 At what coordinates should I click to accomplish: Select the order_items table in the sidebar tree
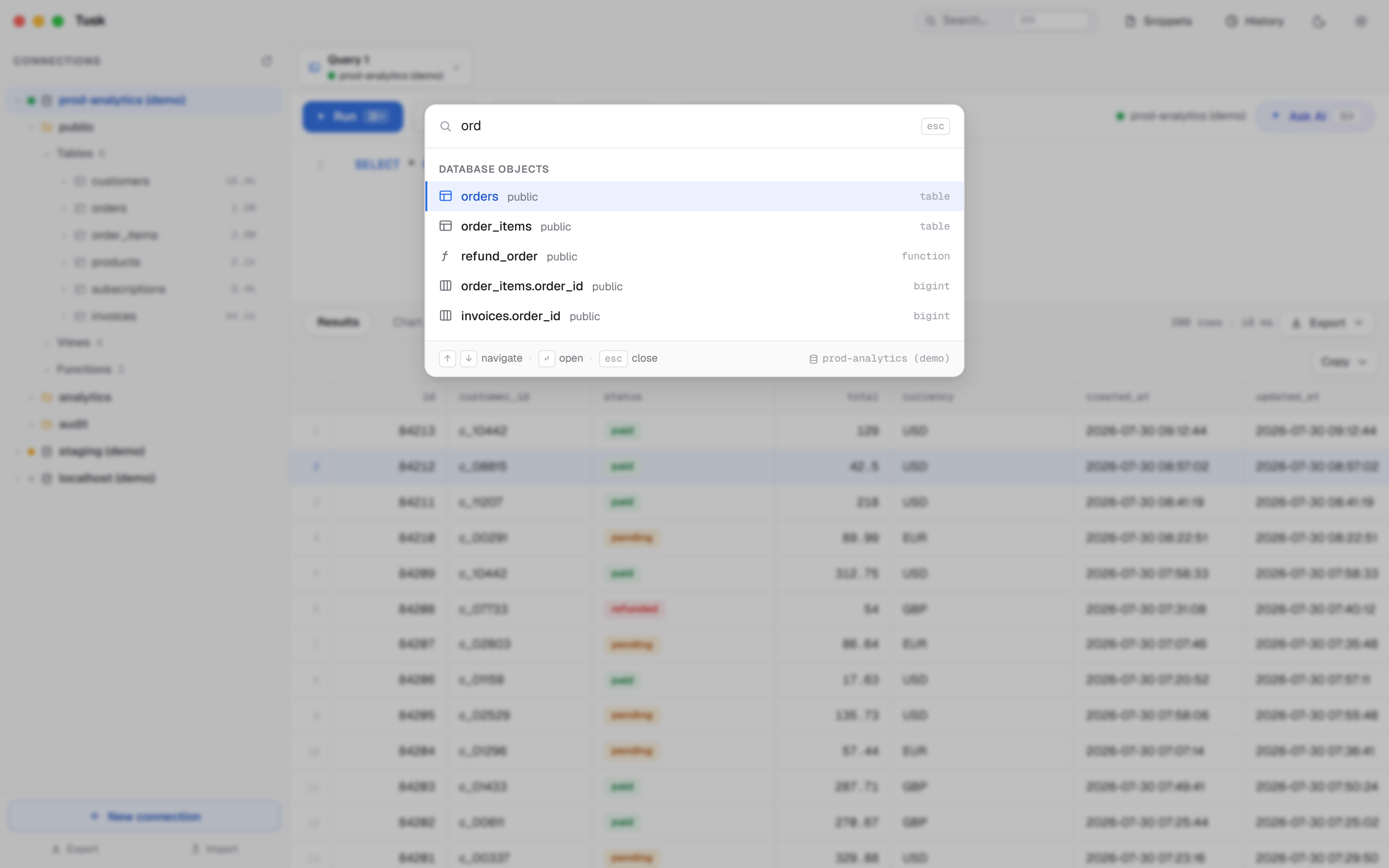[x=144, y=235]
